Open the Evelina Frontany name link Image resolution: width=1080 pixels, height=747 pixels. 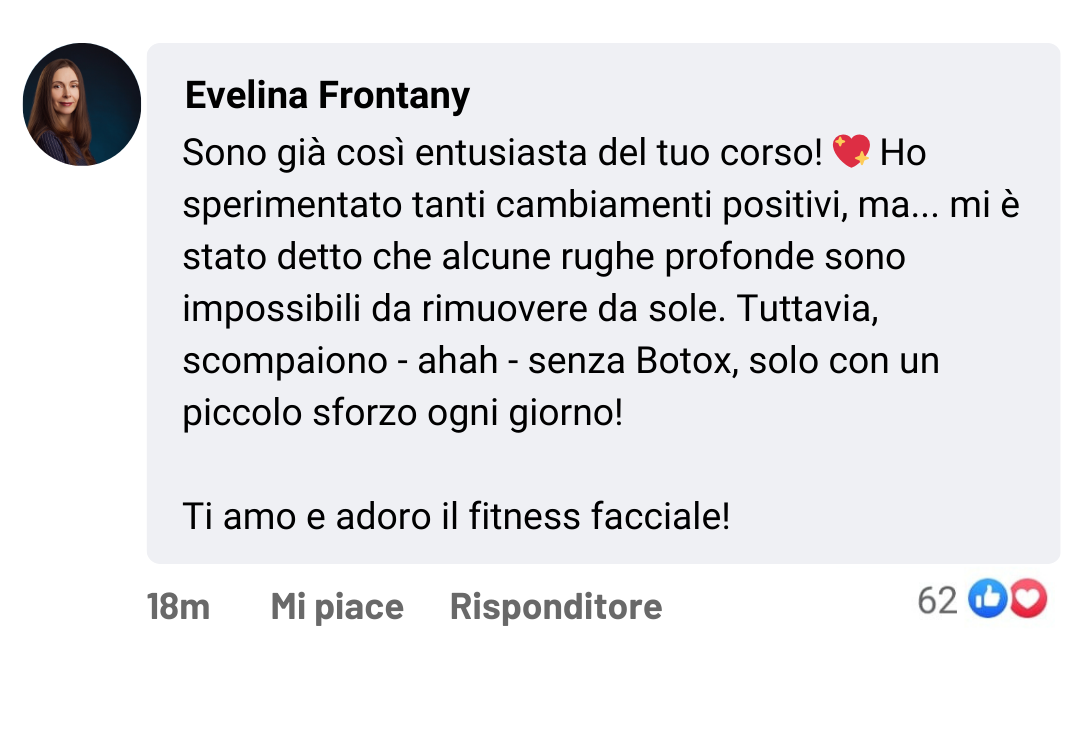coord(327,96)
